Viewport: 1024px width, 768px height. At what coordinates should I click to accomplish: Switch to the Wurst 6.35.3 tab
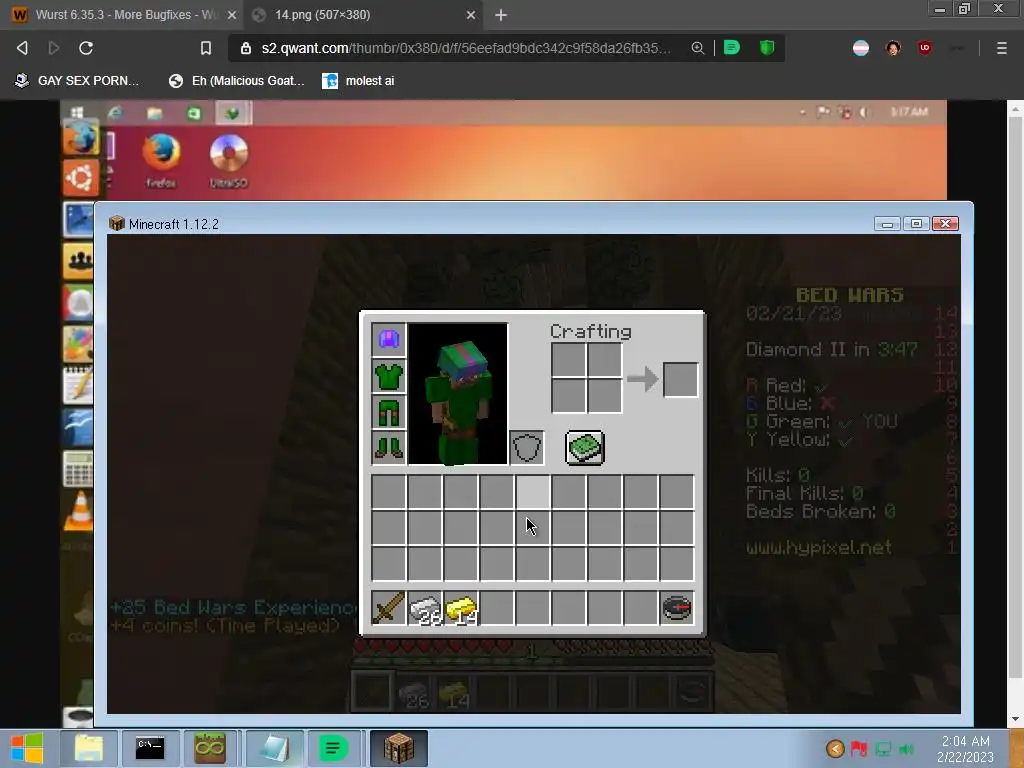tap(122, 14)
